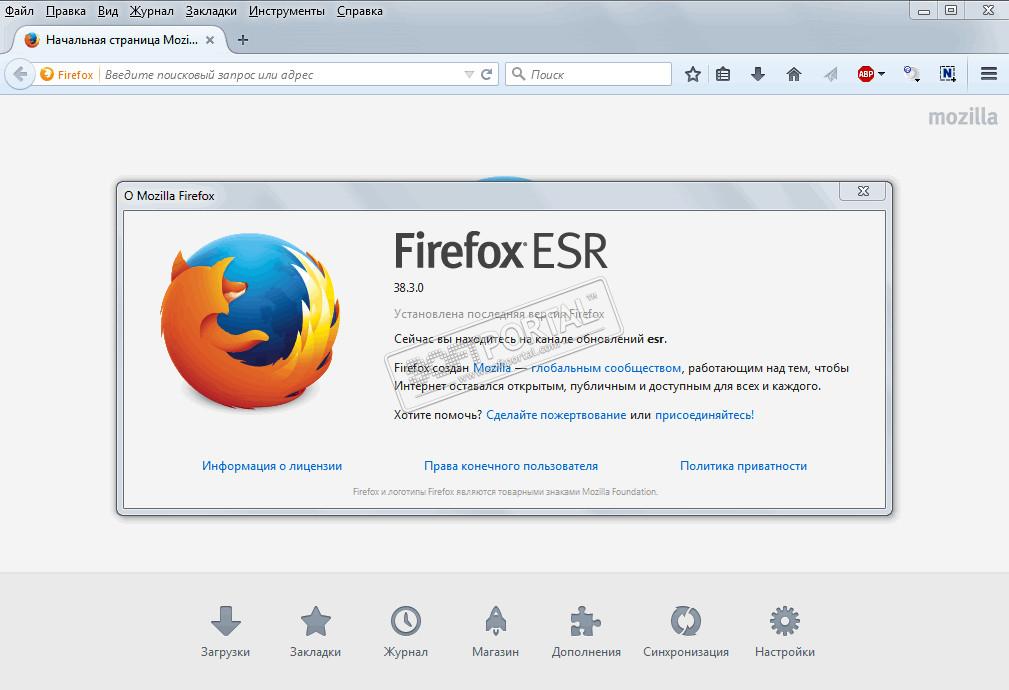1009x690 pixels.
Task: Click the Adblock Plus ABP icon
Action: point(866,75)
